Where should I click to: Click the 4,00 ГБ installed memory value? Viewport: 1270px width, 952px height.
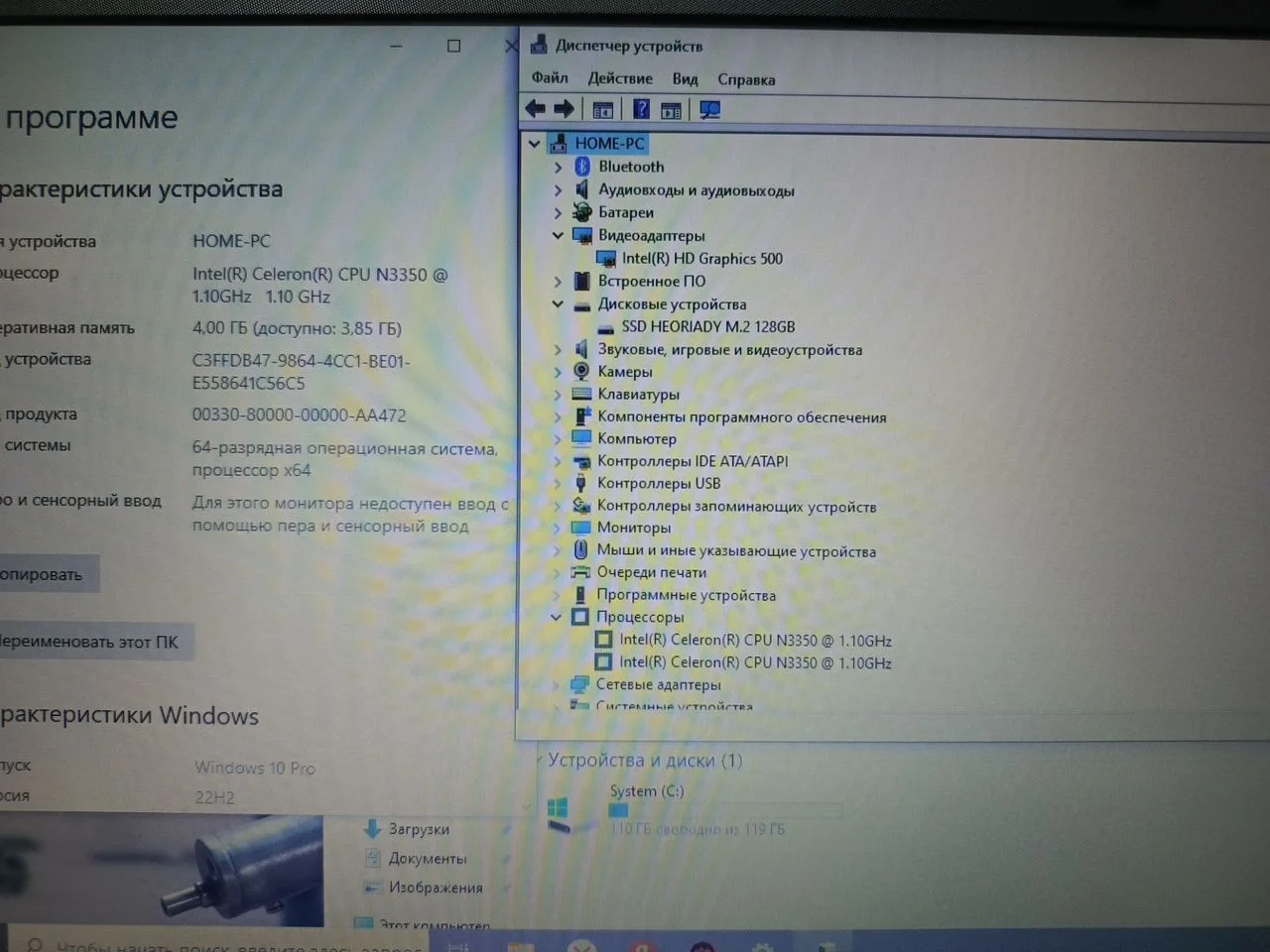(x=297, y=328)
